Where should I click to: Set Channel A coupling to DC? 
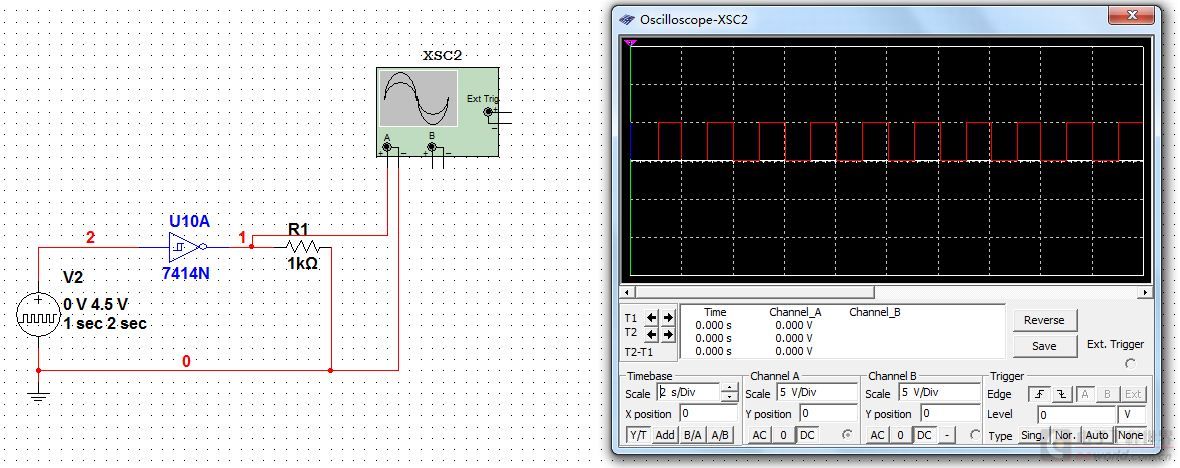click(807, 435)
